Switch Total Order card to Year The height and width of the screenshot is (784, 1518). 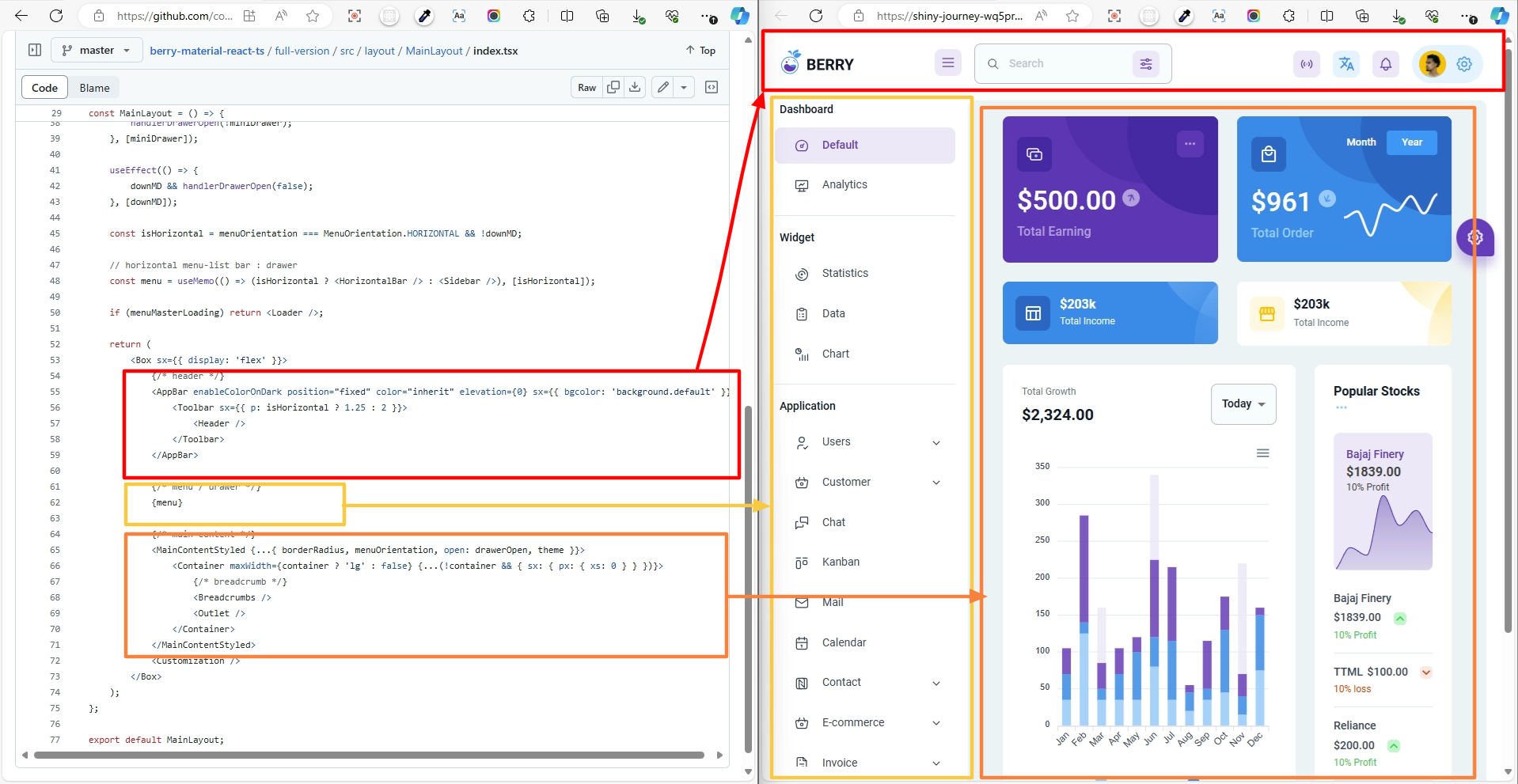(1411, 142)
